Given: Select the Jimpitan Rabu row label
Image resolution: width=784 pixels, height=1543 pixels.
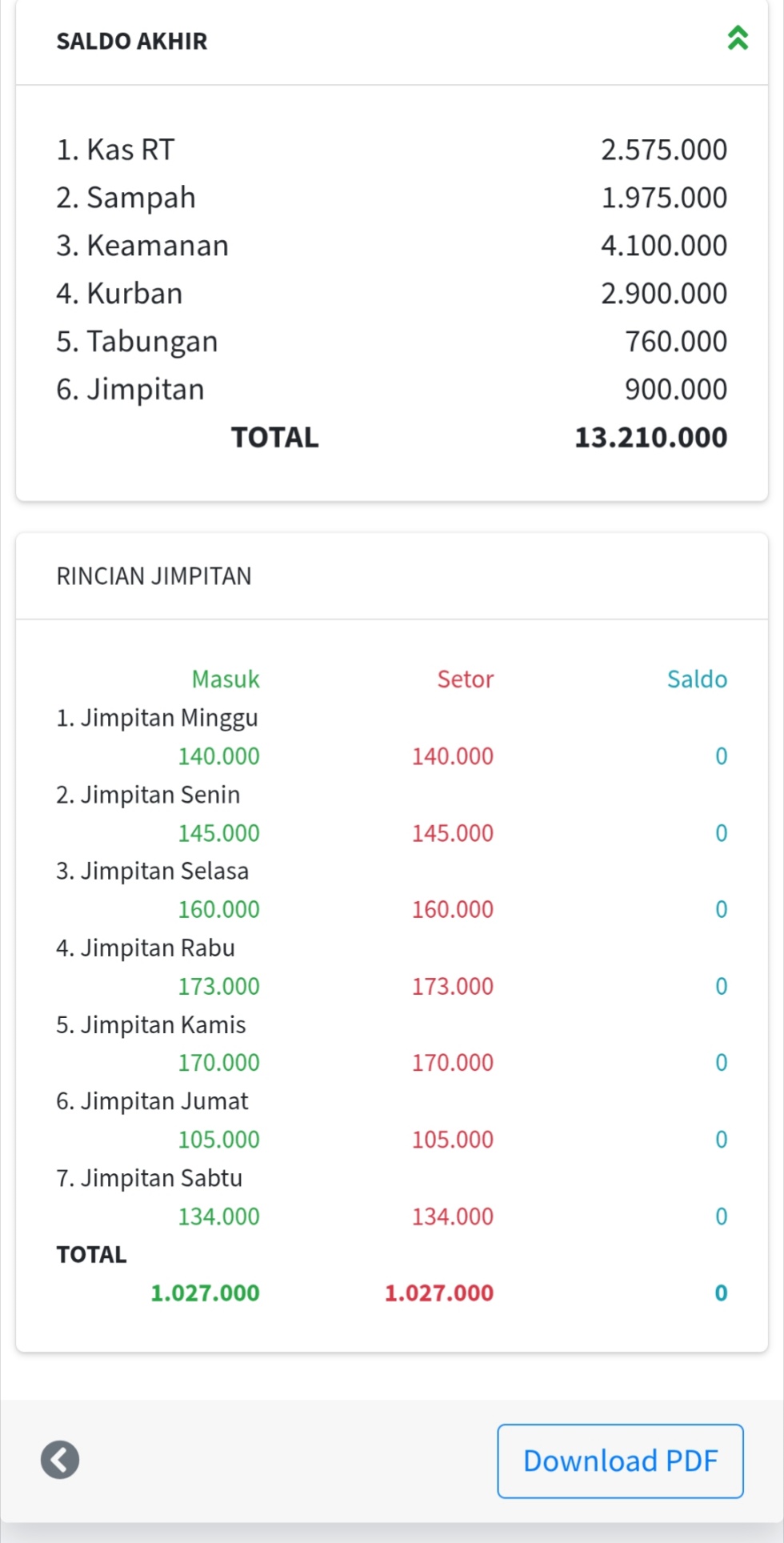Looking at the screenshot, I should [146, 948].
